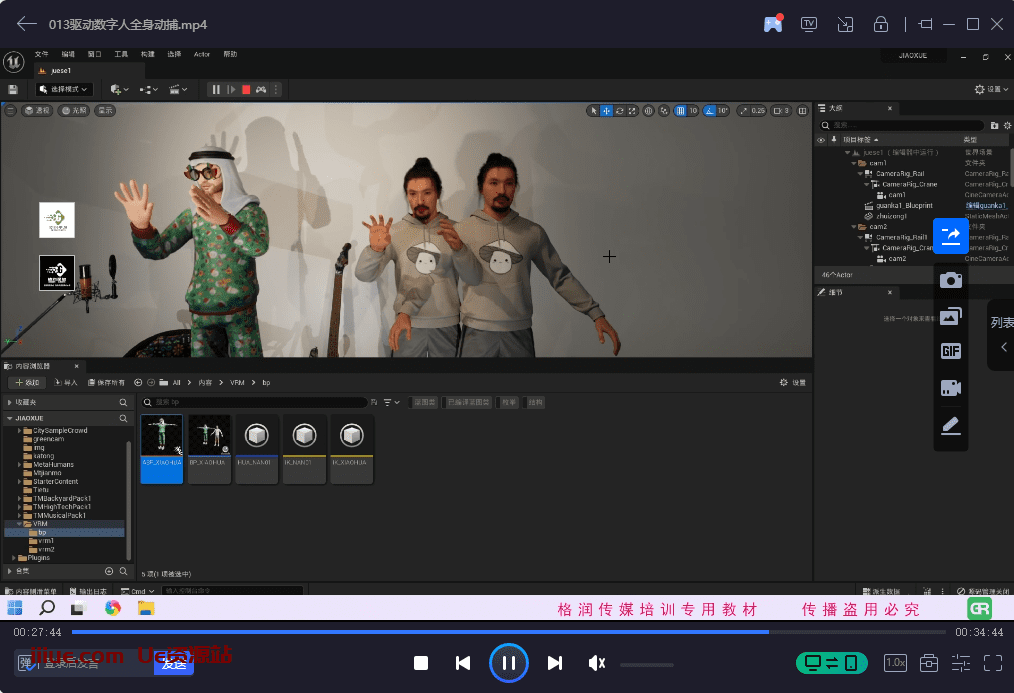Enter fullscreen mode

coord(992,663)
